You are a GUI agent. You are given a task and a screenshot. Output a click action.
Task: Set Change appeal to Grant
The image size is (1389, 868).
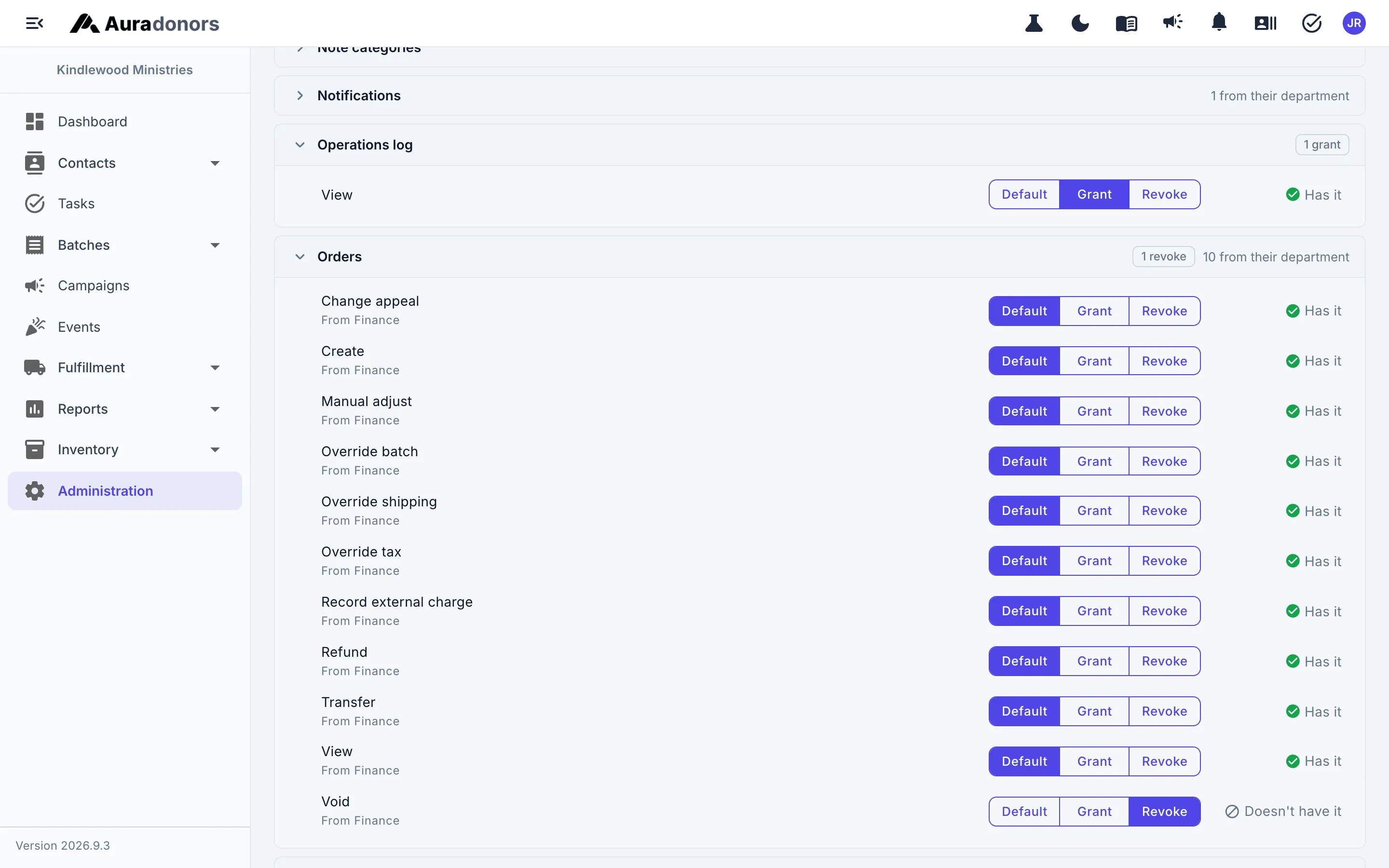click(x=1094, y=311)
